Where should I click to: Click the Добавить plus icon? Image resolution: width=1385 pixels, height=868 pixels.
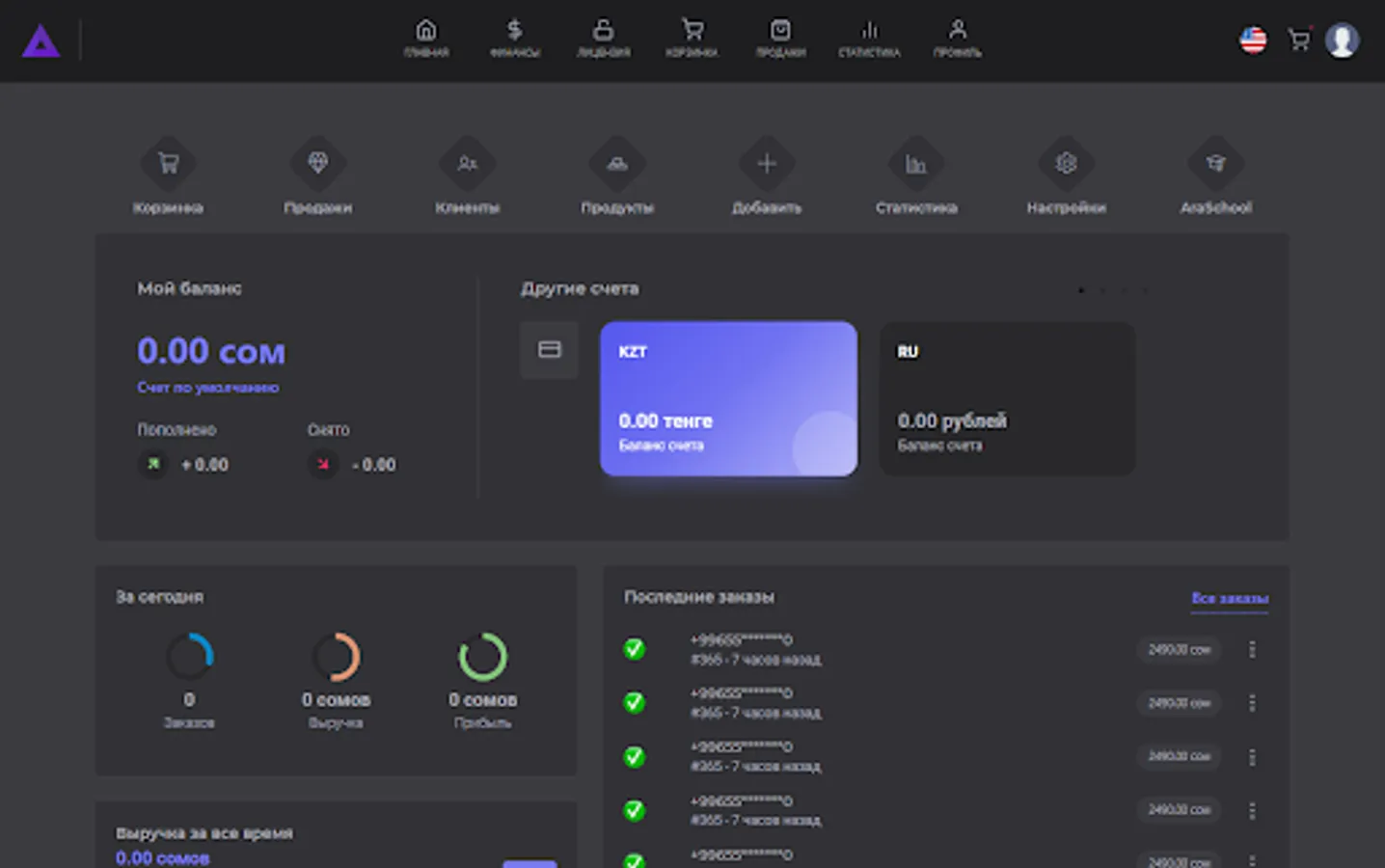click(767, 164)
